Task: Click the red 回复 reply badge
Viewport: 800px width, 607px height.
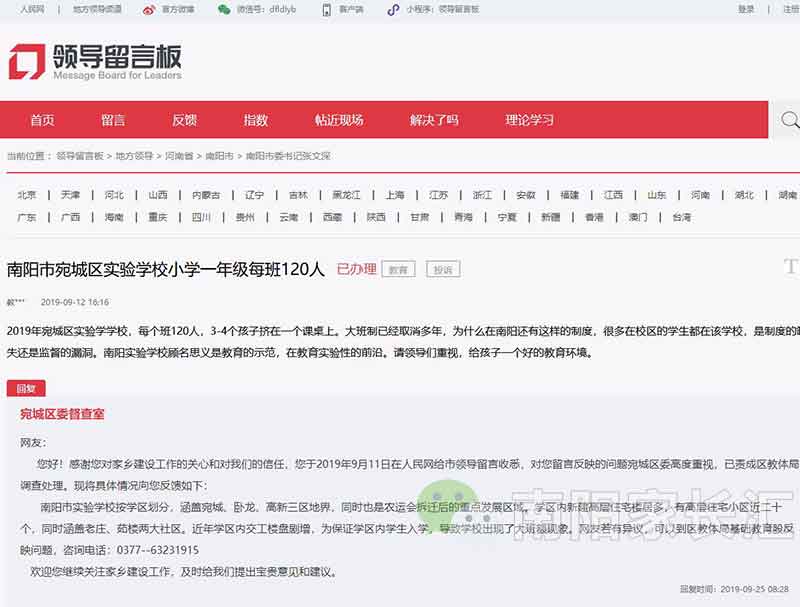Action: pyautogui.click(x=27, y=388)
